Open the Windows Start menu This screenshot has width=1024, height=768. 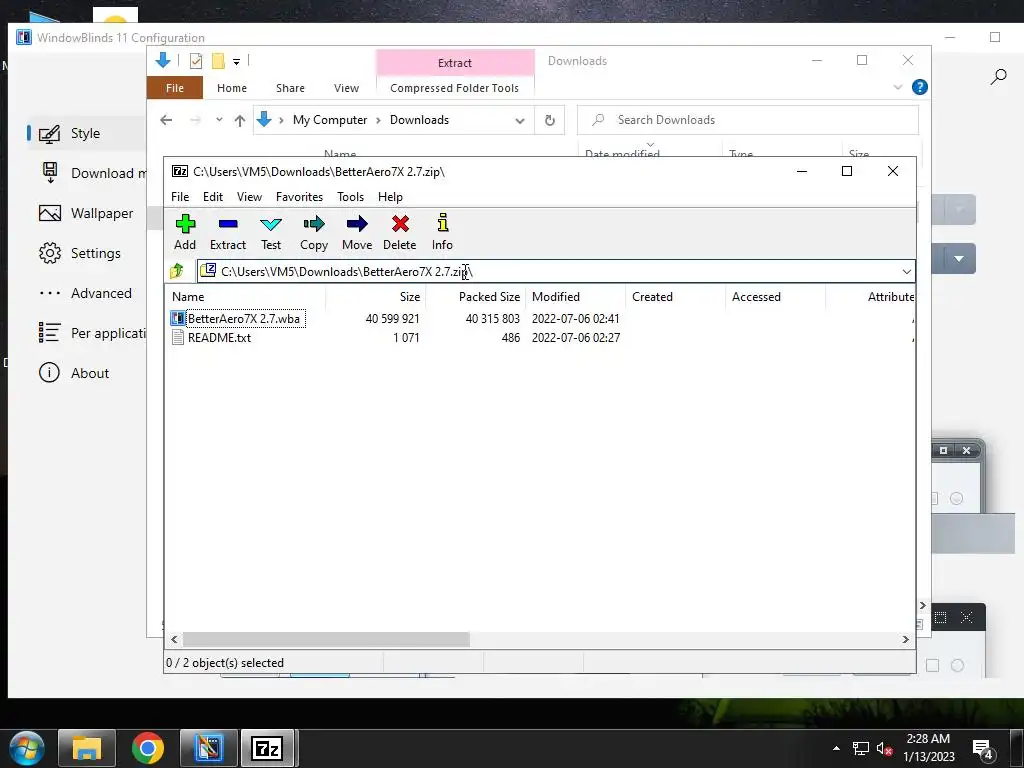(27, 748)
